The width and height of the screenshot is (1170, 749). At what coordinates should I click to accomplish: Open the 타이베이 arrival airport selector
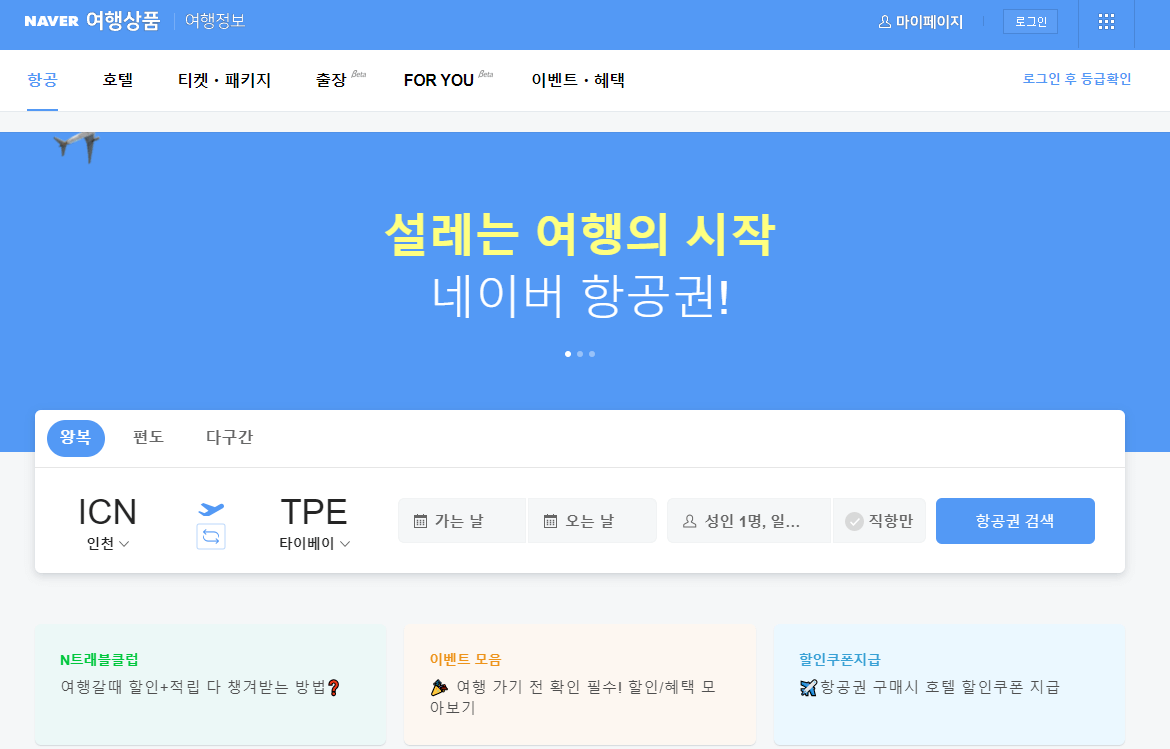pyautogui.click(x=314, y=545)
